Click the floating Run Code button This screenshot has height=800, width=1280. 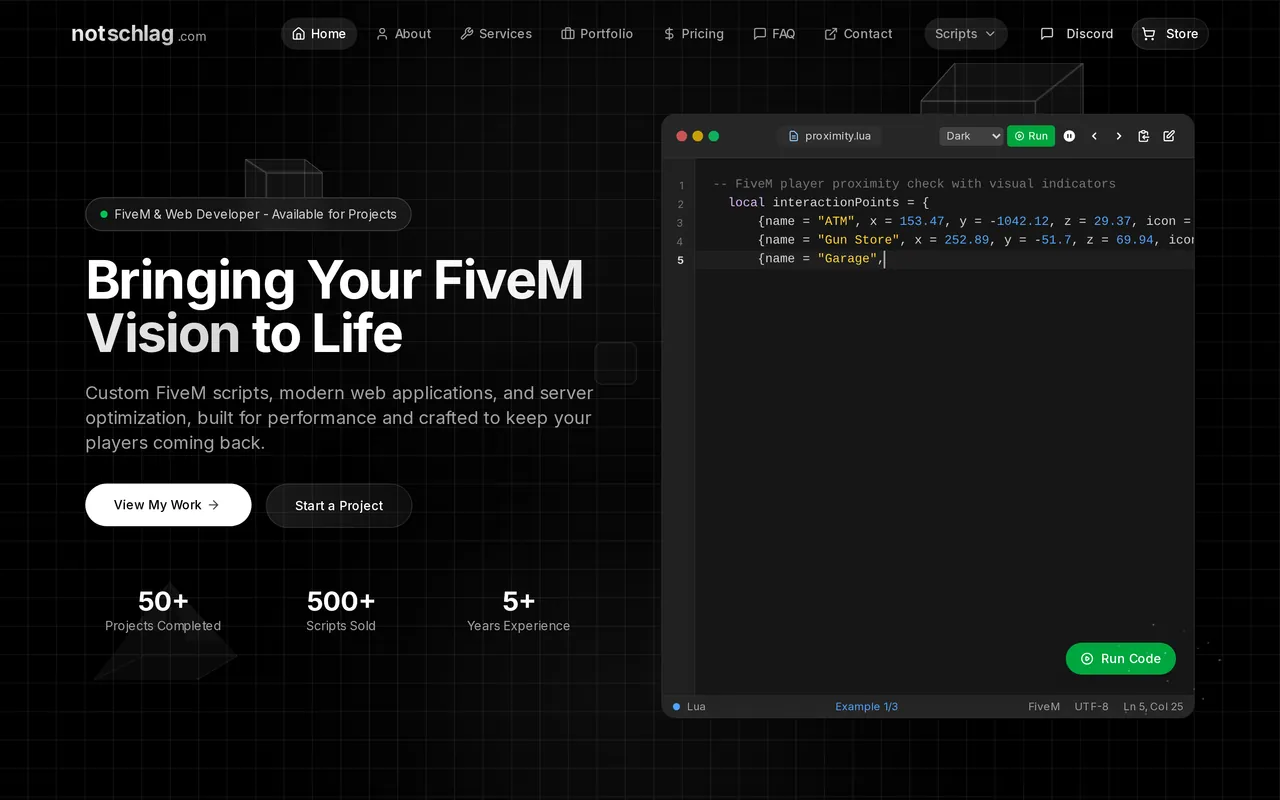[1121, 659]
